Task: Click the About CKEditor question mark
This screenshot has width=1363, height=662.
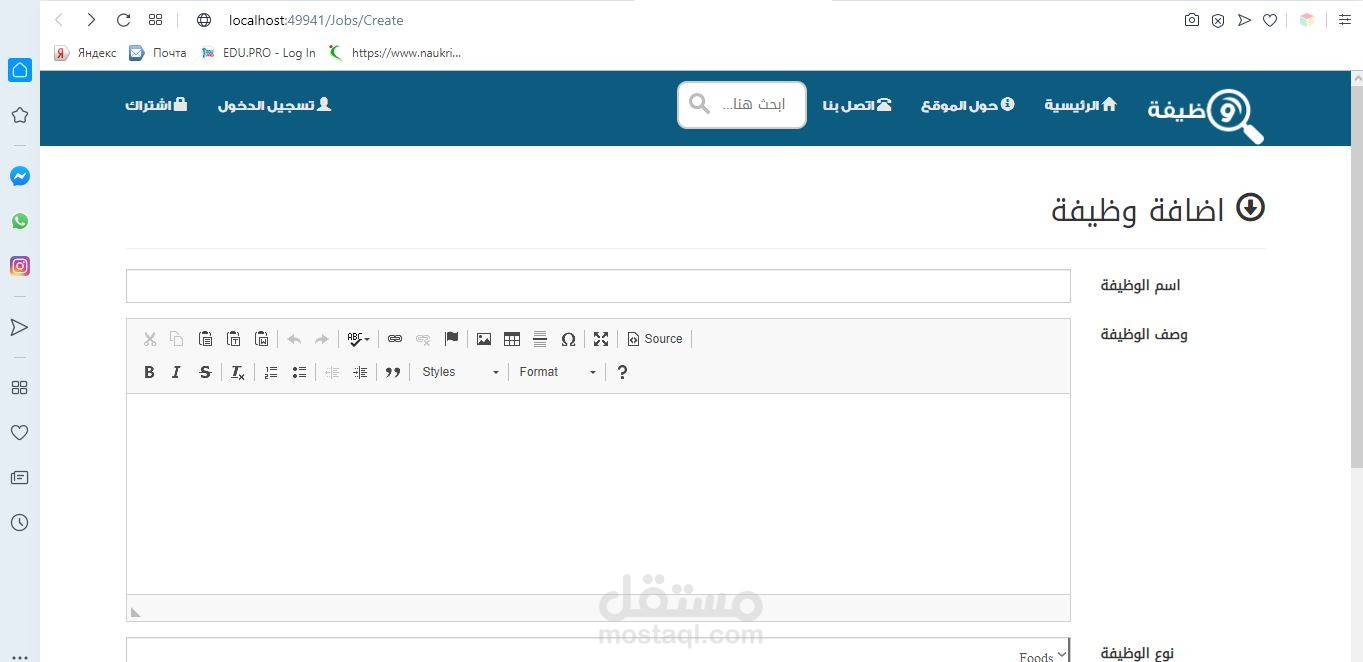Action: coord(622,372)
